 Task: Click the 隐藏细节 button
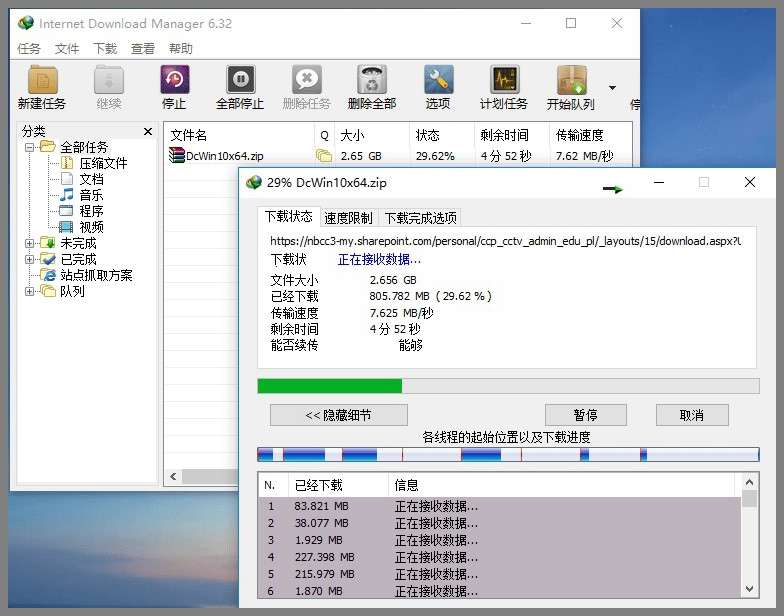[339, 415]
